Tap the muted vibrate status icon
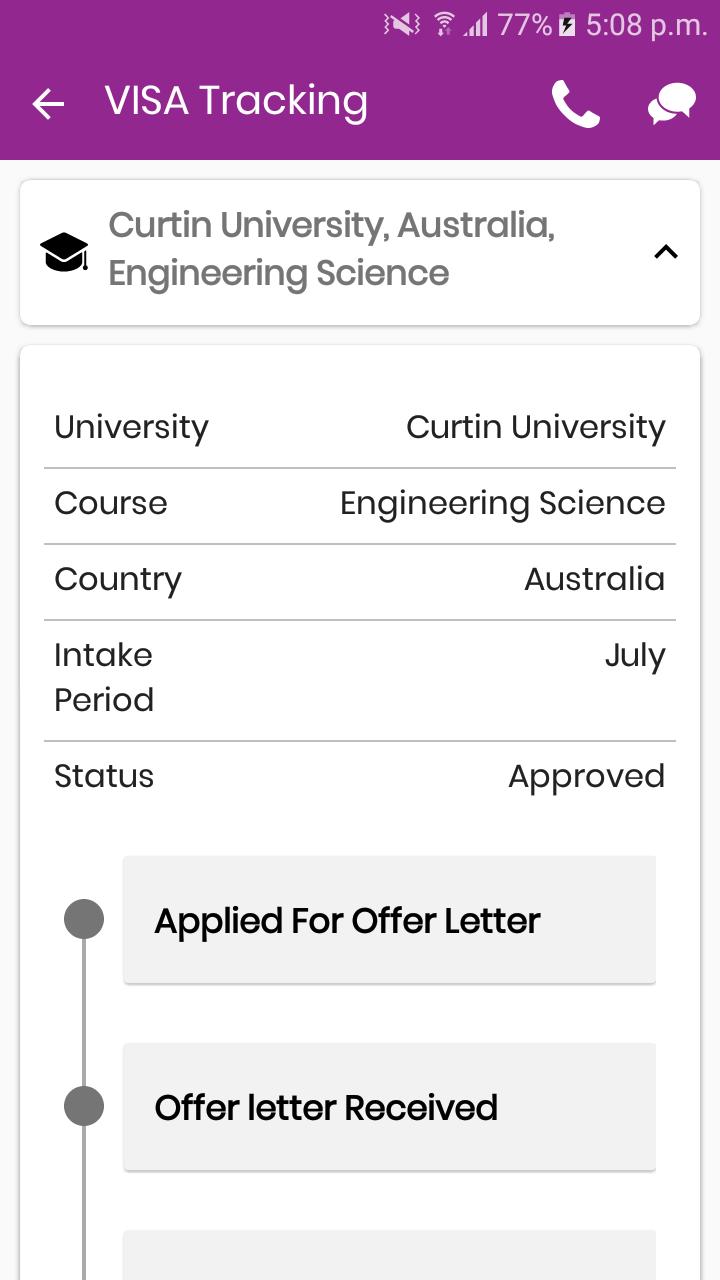The width and height of the screenshot is (720, 1280). click(402, 25)
